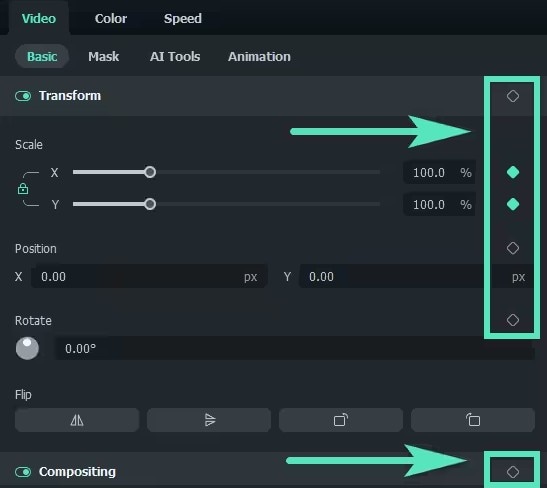Click the Rotate label

coord(33,321)
